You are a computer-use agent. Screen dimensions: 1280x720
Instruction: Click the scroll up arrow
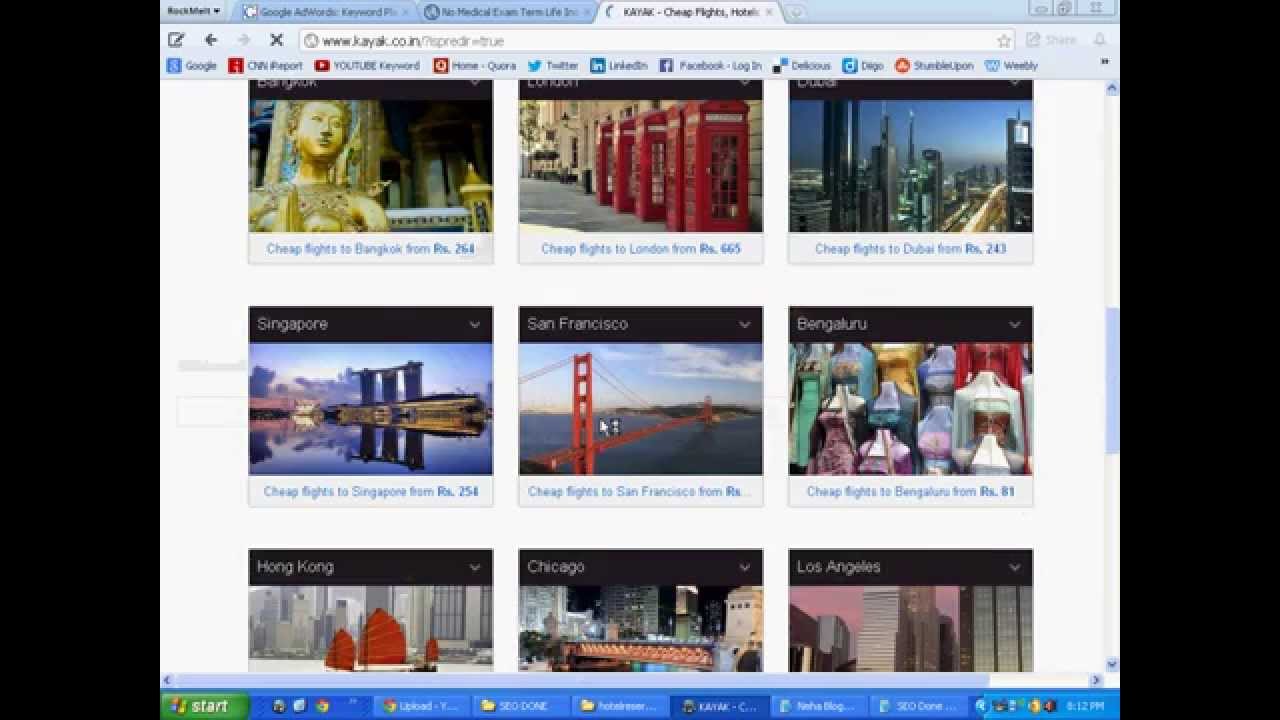tap(1111, 88)
